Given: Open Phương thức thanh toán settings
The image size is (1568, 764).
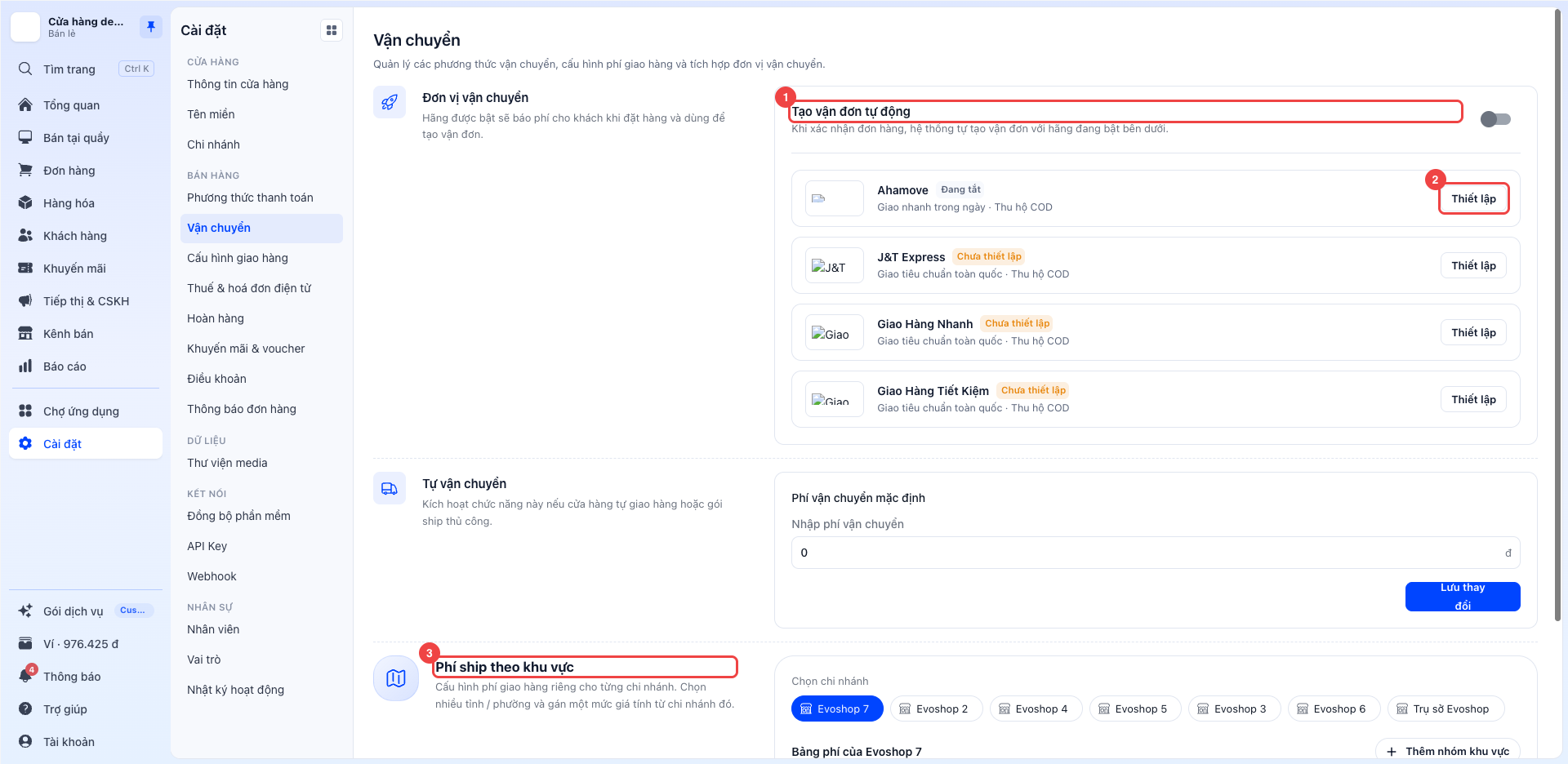Looking at the screenshot, I should 261,198.
